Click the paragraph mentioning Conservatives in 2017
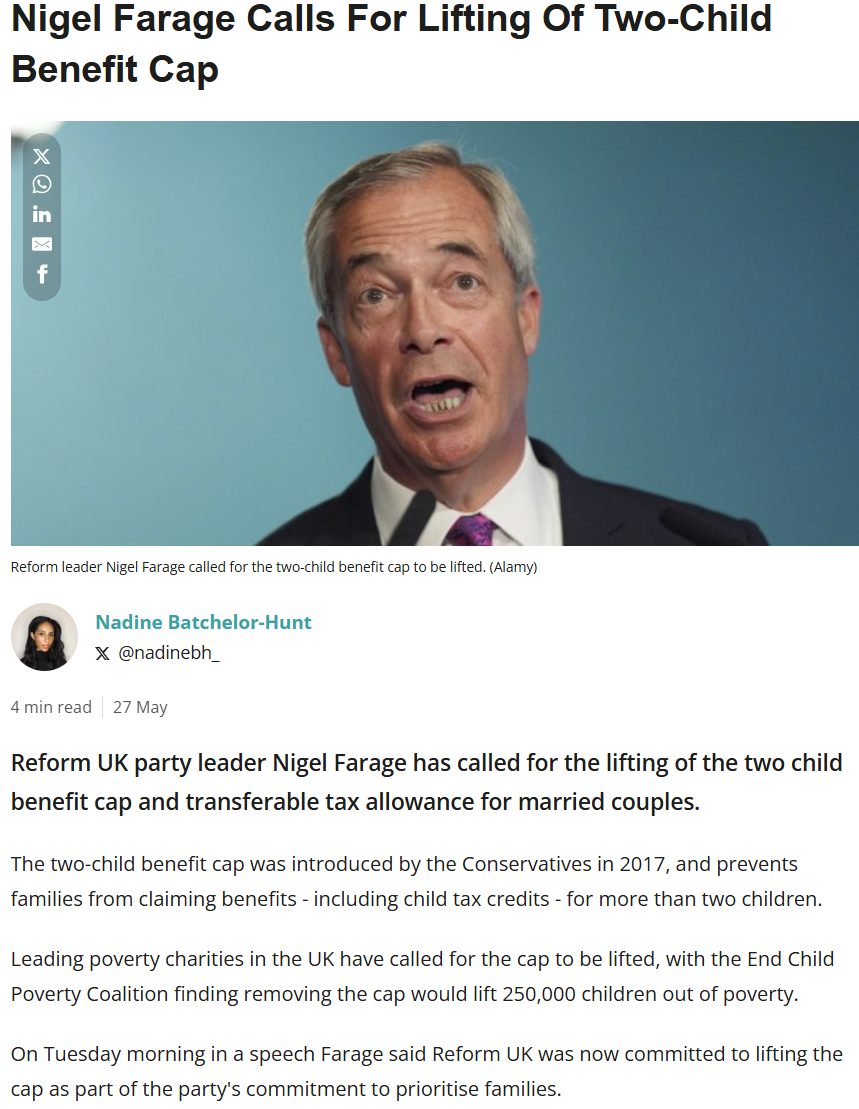This screenshot has height=1109, width=859. (x=416, y=880)
